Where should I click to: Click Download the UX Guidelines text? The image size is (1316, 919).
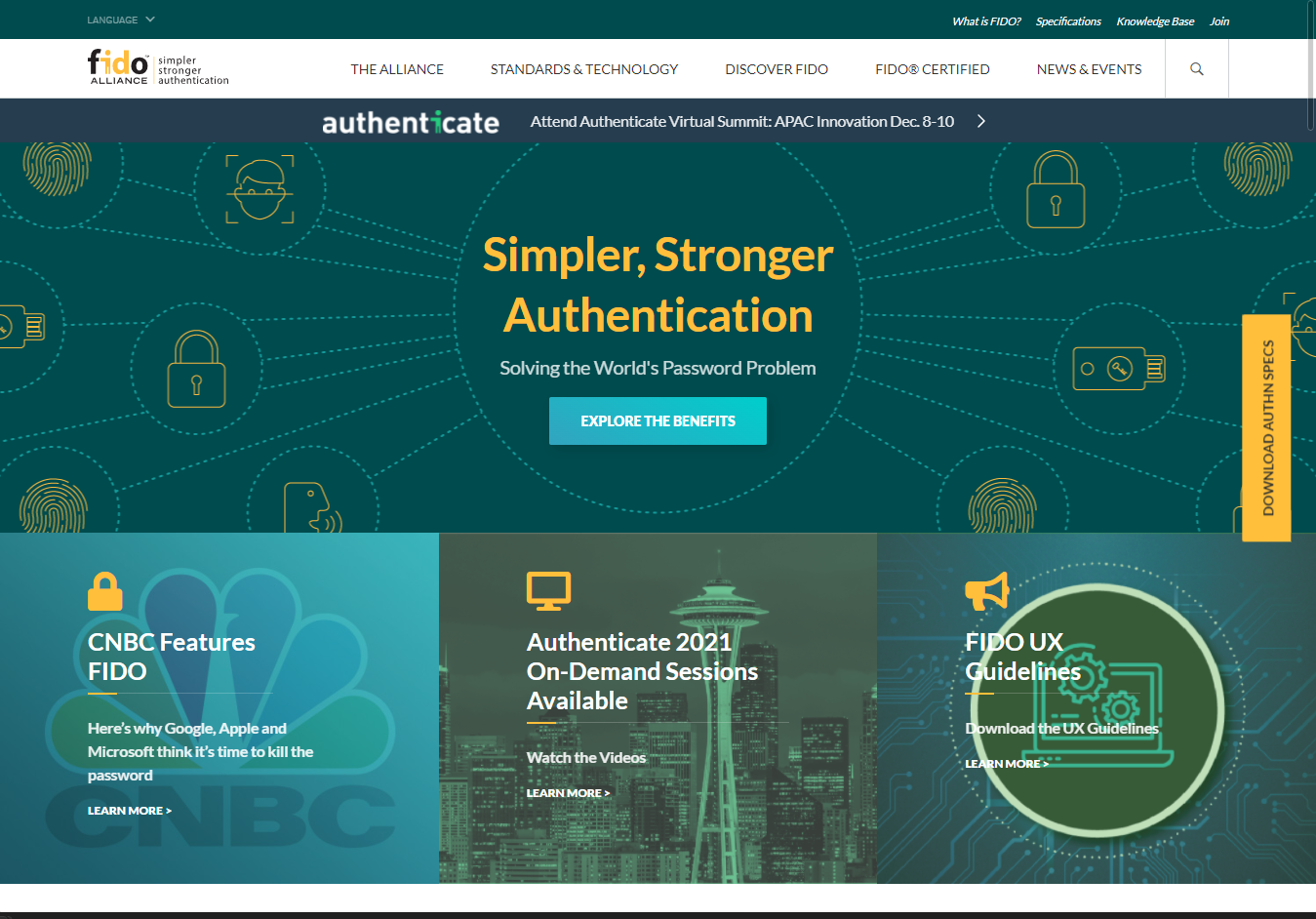click(x=1062, y=729)
